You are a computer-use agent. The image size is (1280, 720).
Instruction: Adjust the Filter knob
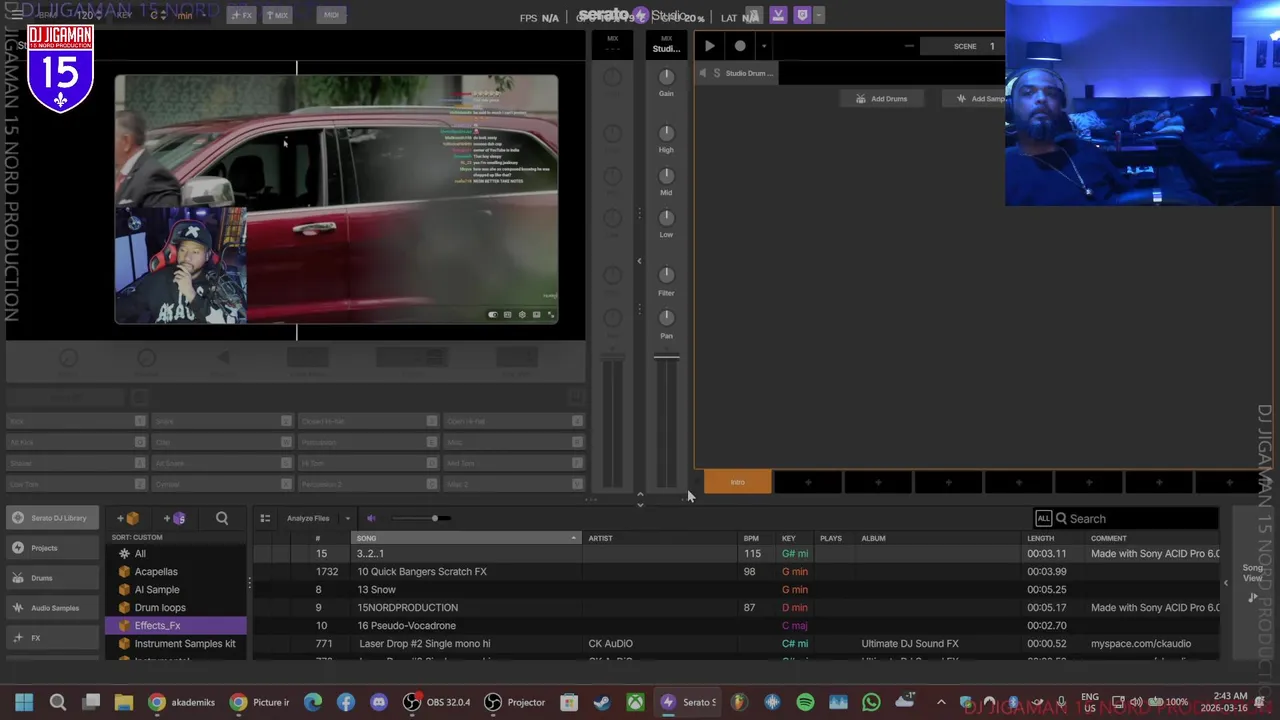(666, 275)
